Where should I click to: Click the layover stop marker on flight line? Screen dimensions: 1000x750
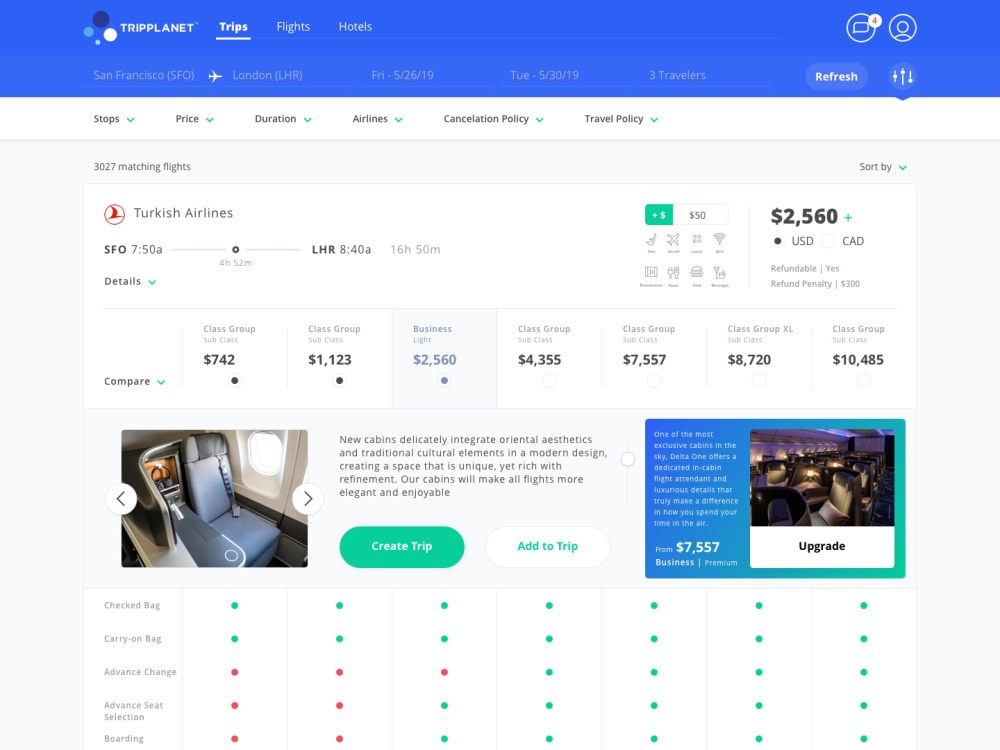[235, 249]
